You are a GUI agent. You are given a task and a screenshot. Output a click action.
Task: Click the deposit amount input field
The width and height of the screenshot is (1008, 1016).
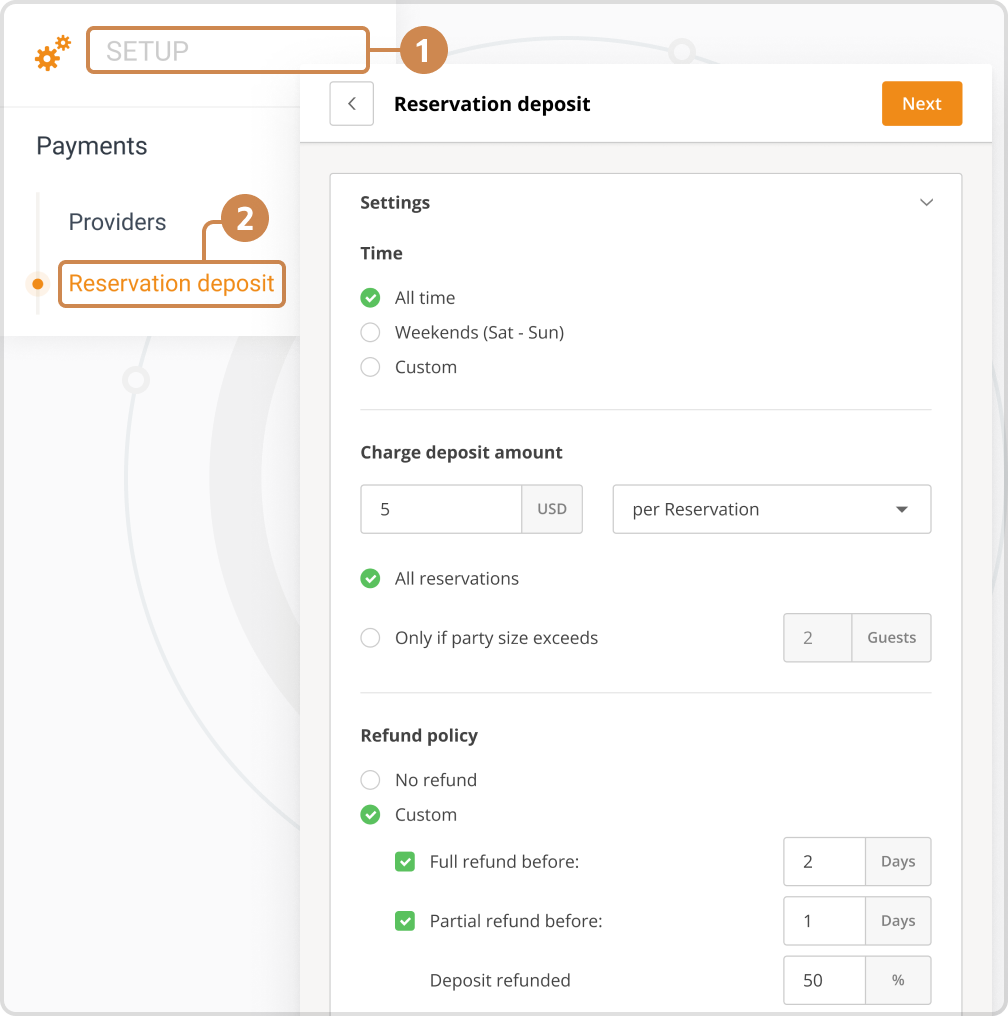441,509
